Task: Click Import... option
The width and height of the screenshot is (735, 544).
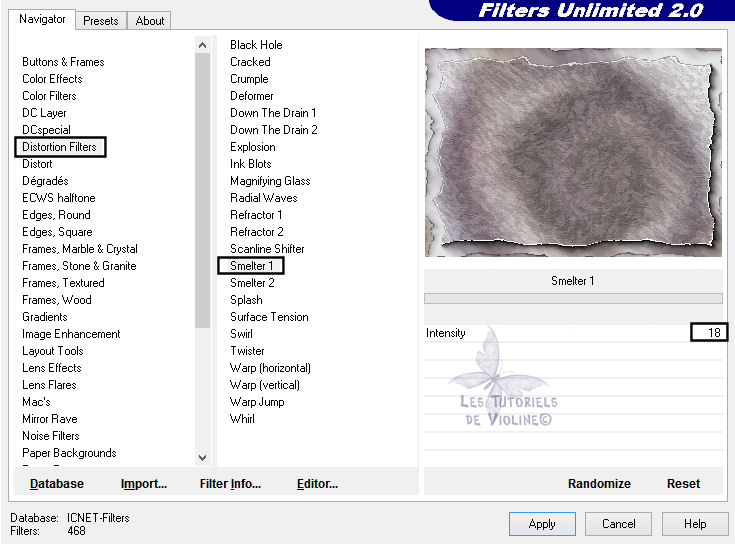Action: click(143, 484)
